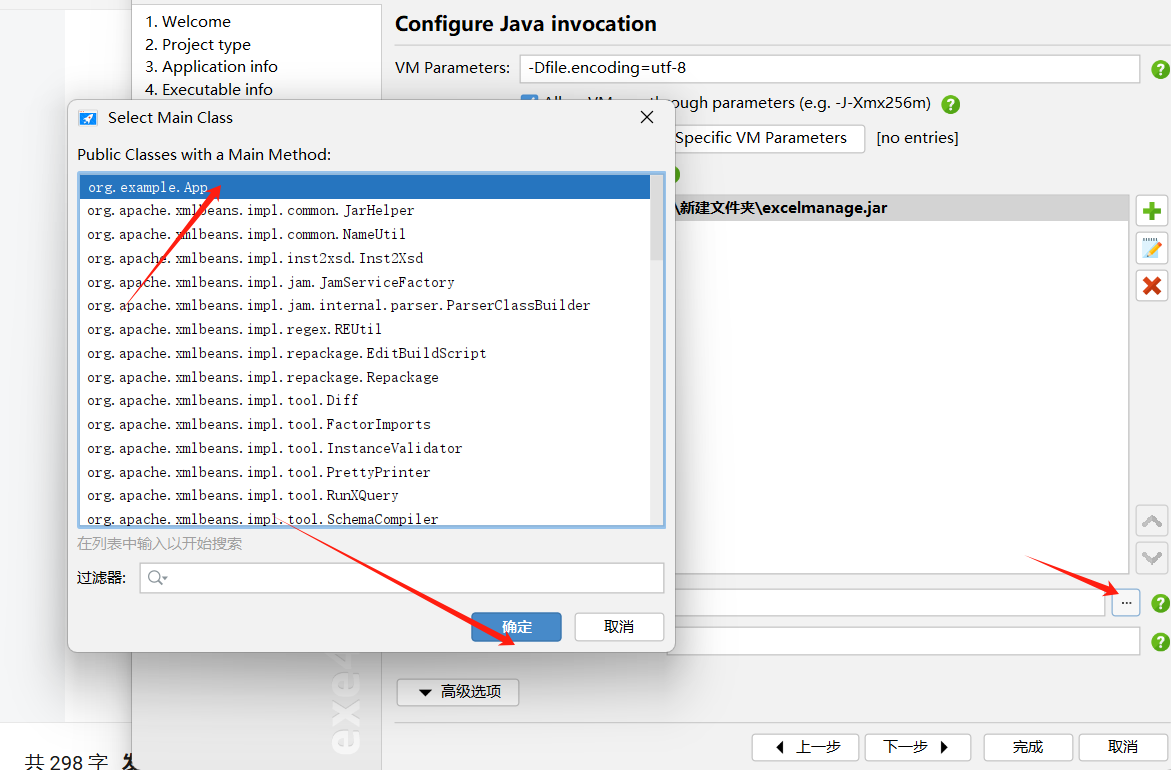Viewport: 1171px width, 770px height.
Task: Go to wizard step 3. Application info
Action: 211,66
